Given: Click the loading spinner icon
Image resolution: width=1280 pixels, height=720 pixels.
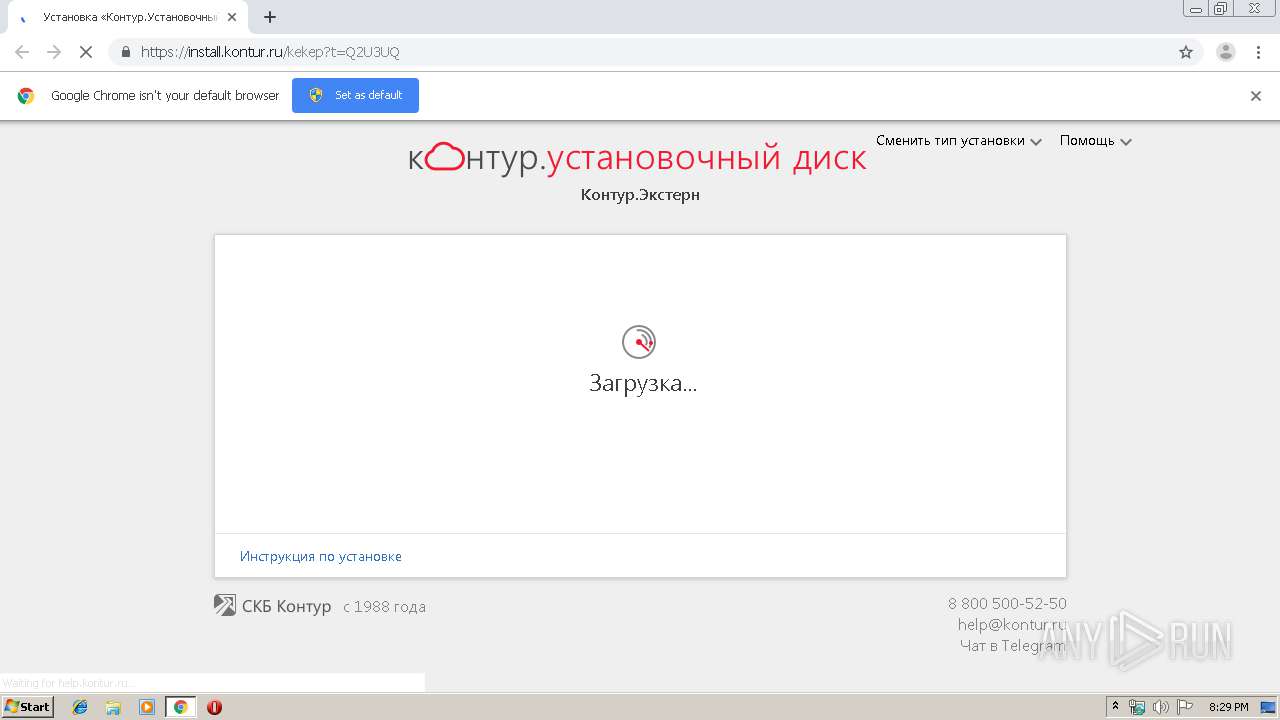Looking at the screenshot, I should tap(639, 342).
